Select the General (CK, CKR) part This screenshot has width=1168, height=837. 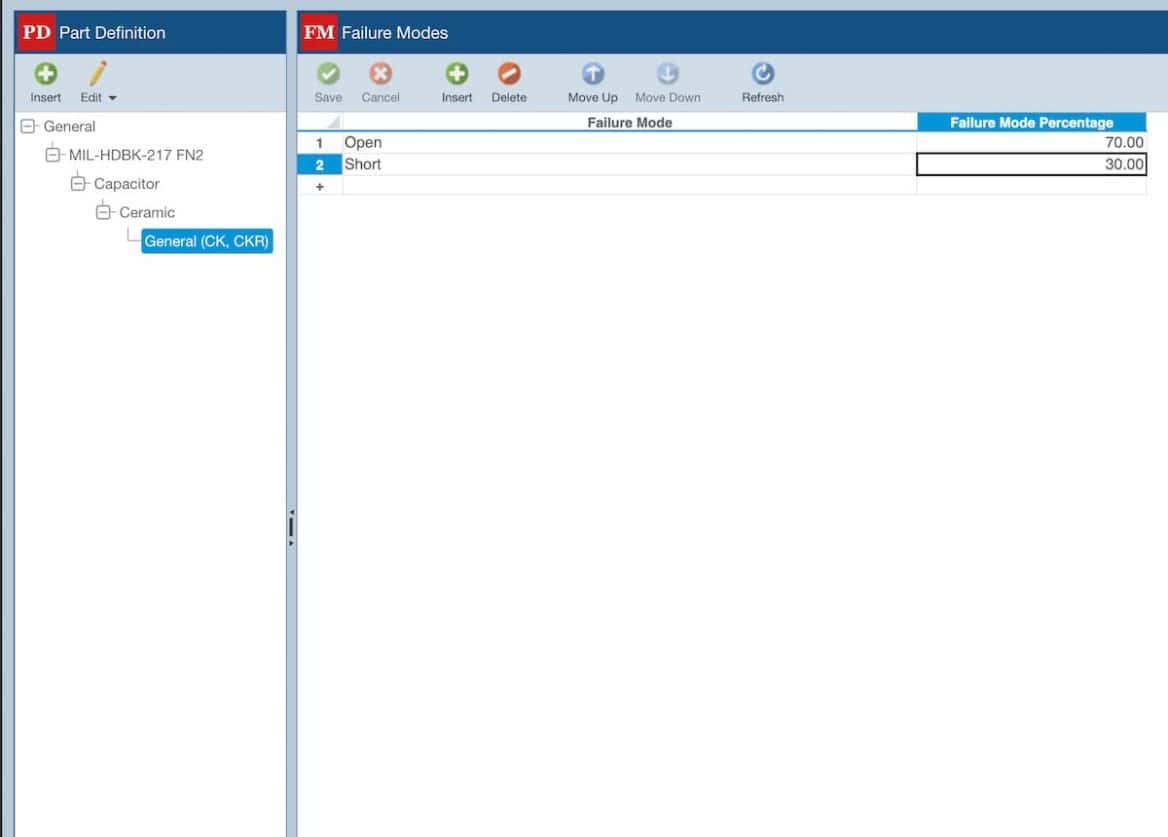tap(206, 240)
